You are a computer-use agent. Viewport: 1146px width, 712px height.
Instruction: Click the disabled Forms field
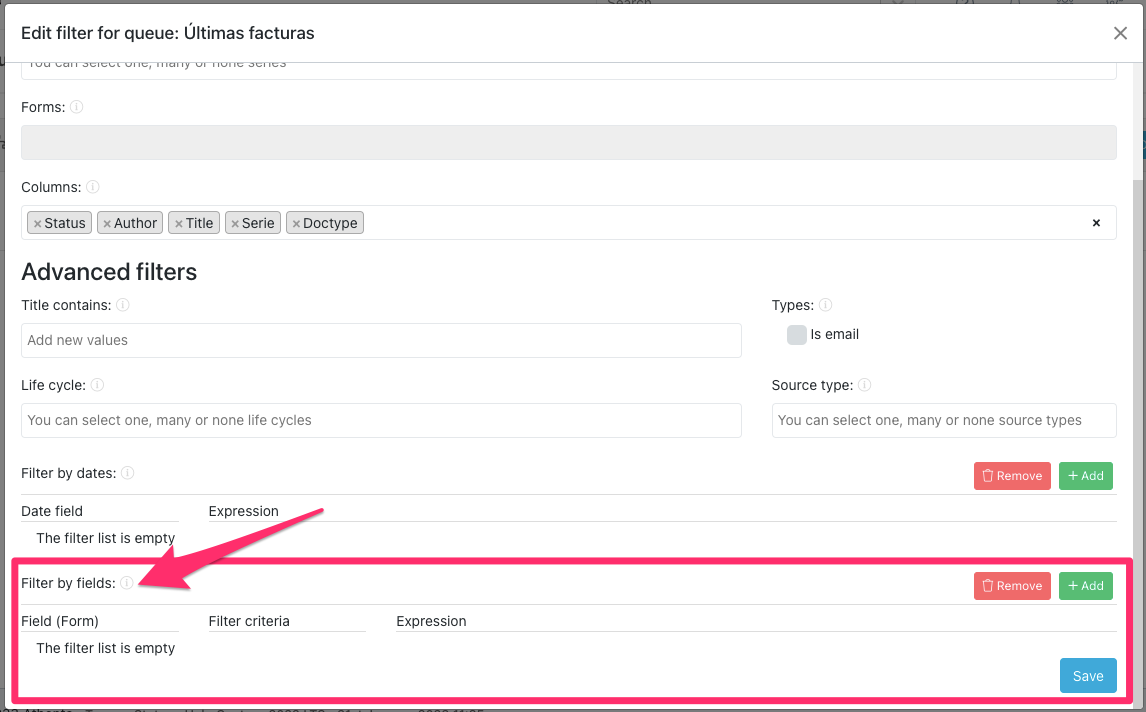click(x=568, y=143)
